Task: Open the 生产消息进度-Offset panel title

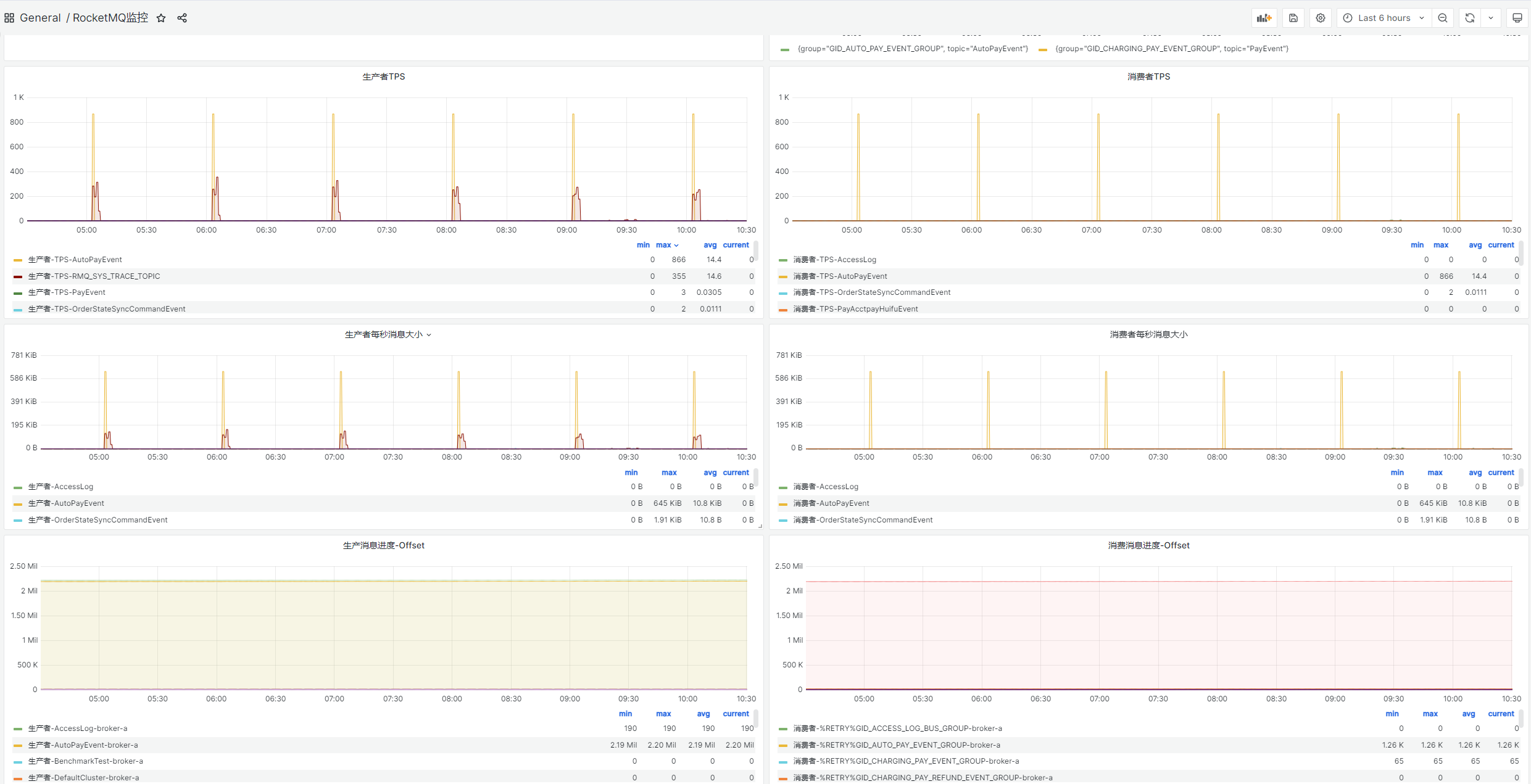Action: pos(384,545)
